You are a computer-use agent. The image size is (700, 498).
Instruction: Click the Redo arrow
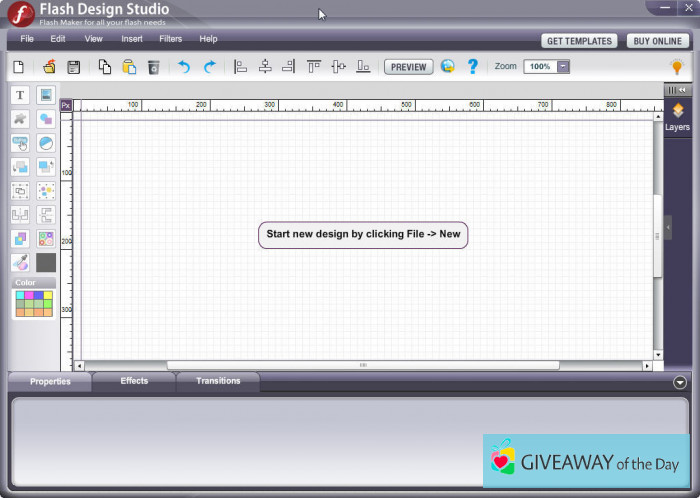click(209, 67)
